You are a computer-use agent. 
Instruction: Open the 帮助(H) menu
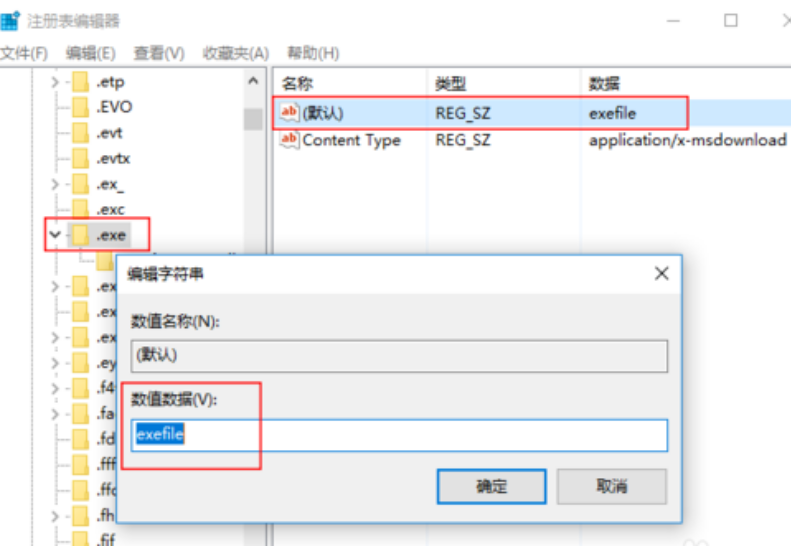tap(313, 53)
